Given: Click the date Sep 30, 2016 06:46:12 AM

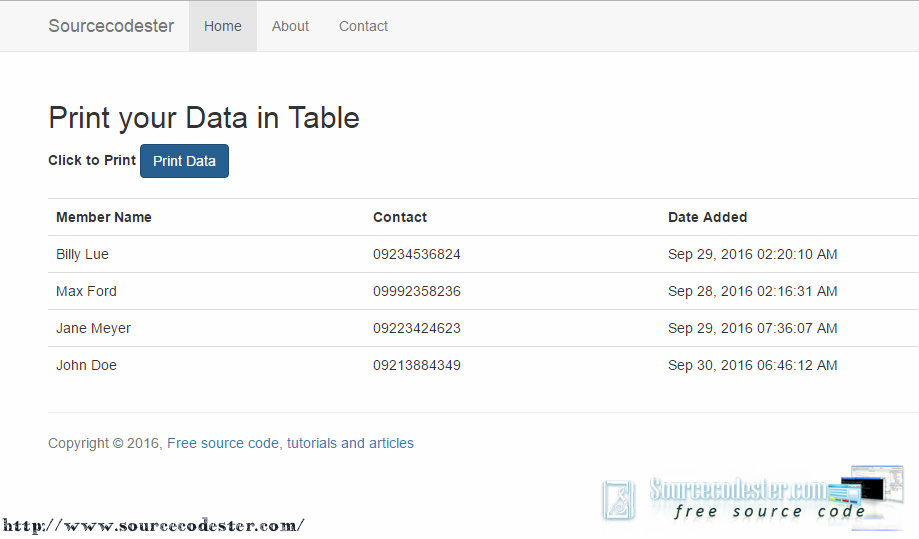Looking at the screenshot, I should pyautogui.click(x=753, y=365).
